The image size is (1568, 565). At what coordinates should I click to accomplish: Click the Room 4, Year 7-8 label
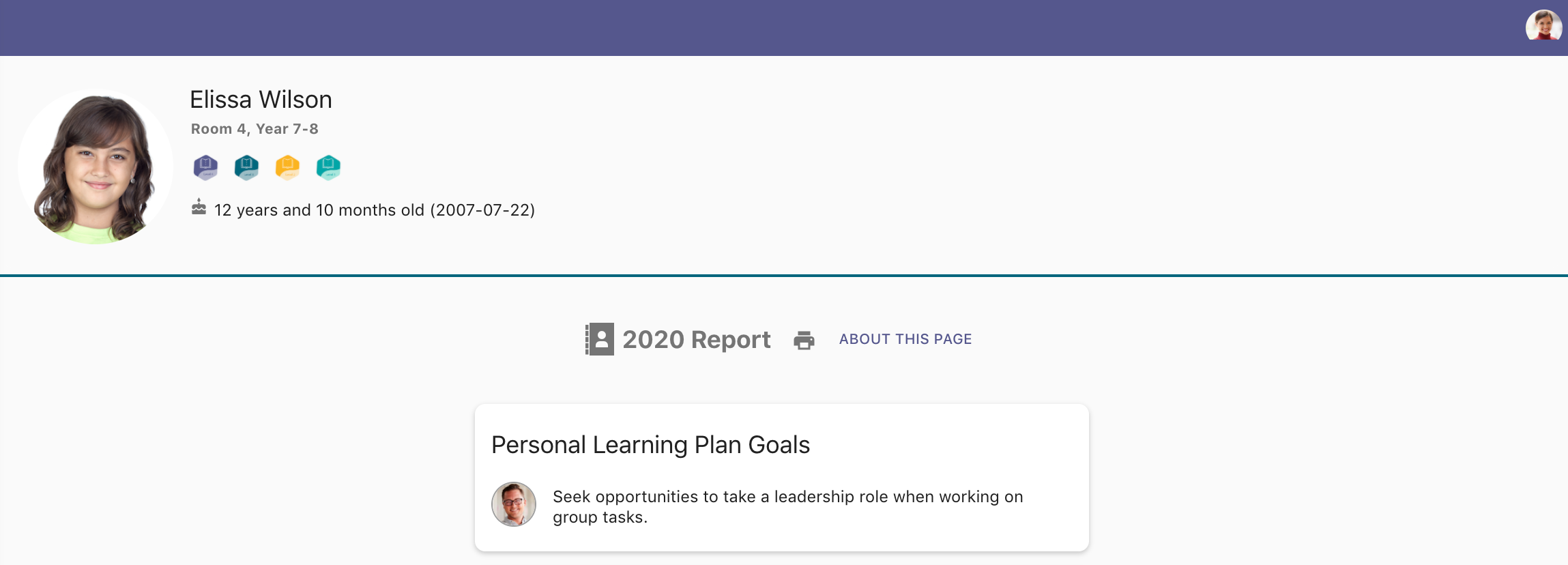255,129
